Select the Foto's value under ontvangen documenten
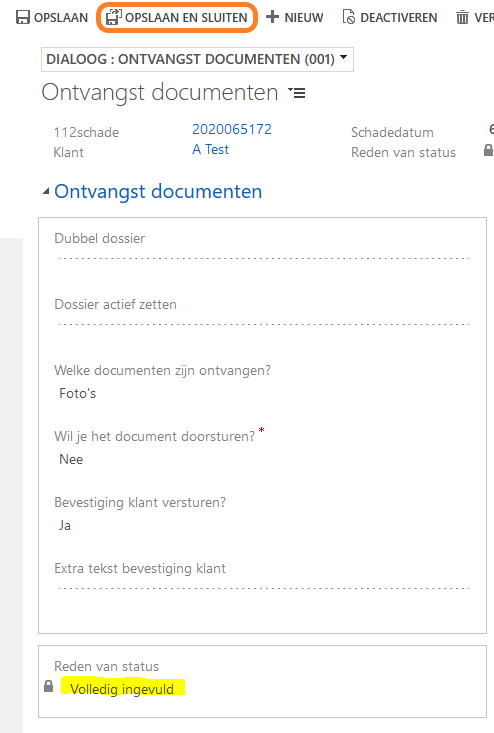 click(78, 393)
